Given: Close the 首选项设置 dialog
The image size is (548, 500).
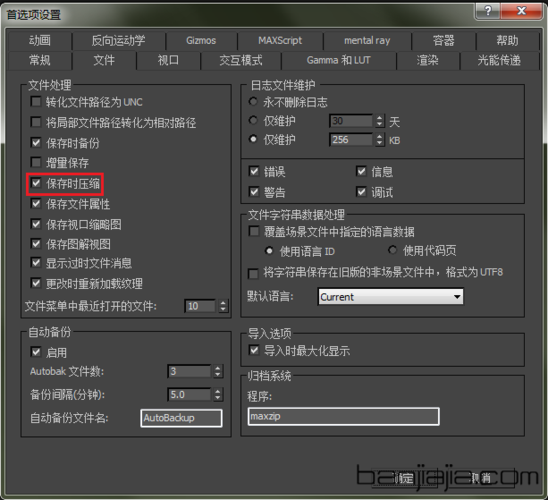Looking at the screenshot, I should [521, 11].
